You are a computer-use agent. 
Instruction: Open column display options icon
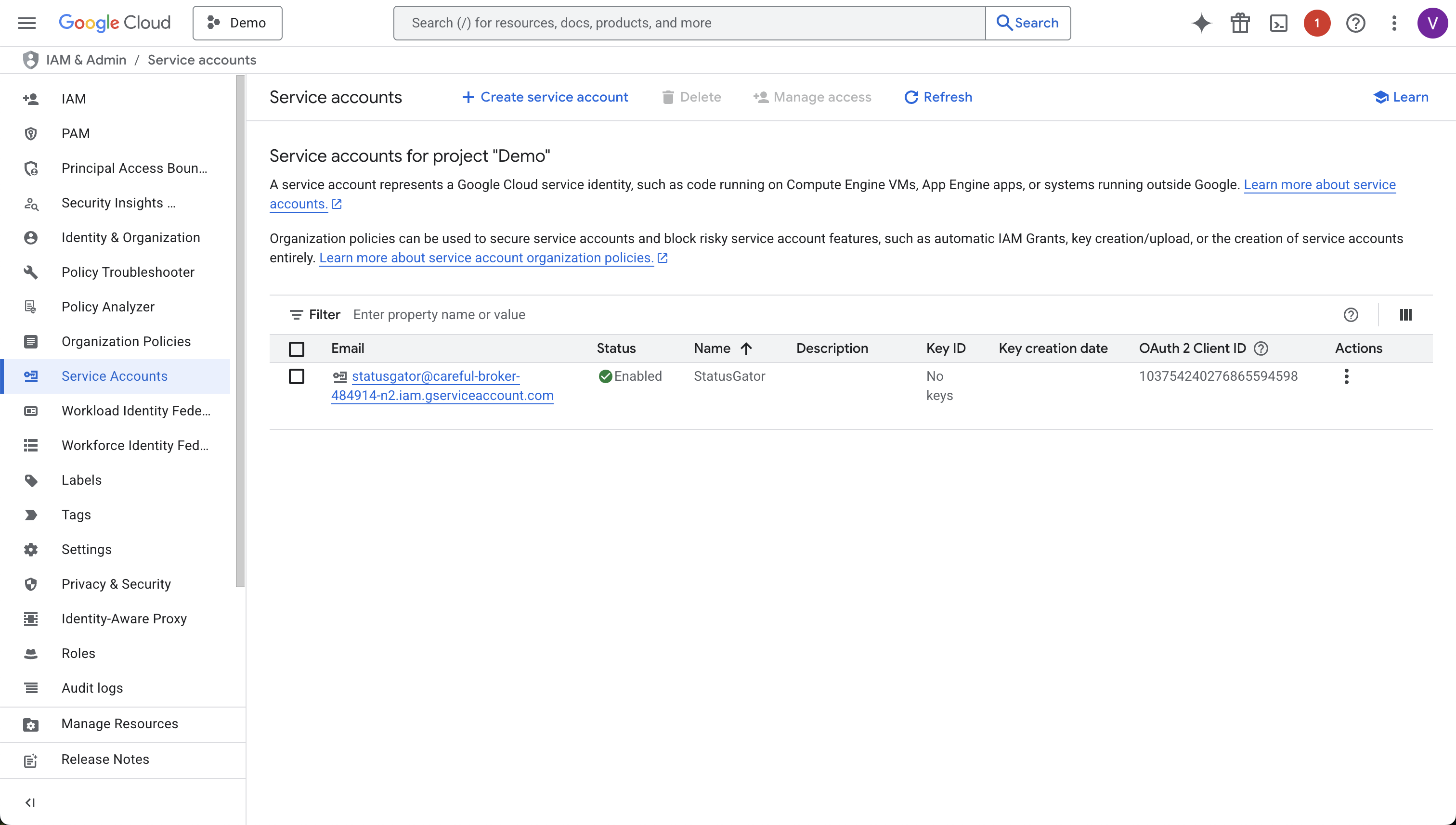click(x=1405, y=314)
